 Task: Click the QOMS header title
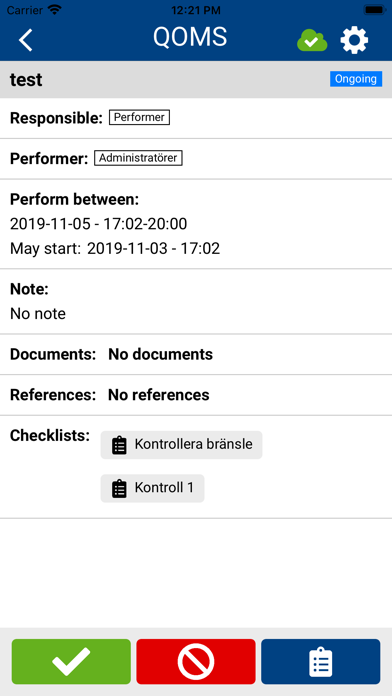pyautogui.click(x=190, y=37)
